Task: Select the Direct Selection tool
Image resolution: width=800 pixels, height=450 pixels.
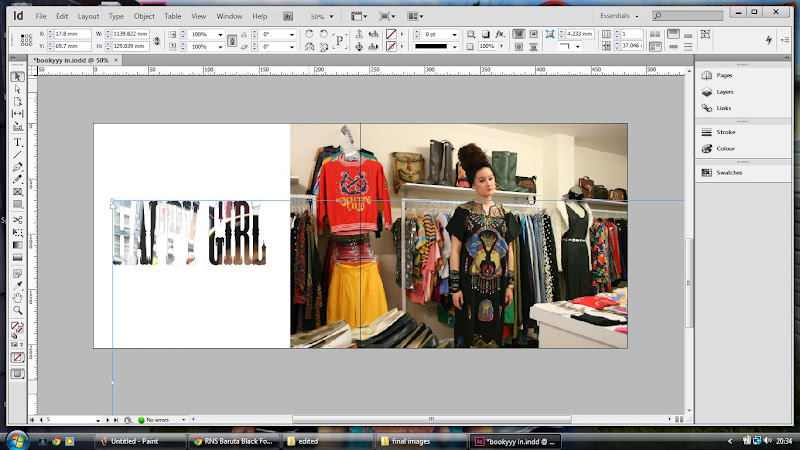Action: click(x=17, y=89)
